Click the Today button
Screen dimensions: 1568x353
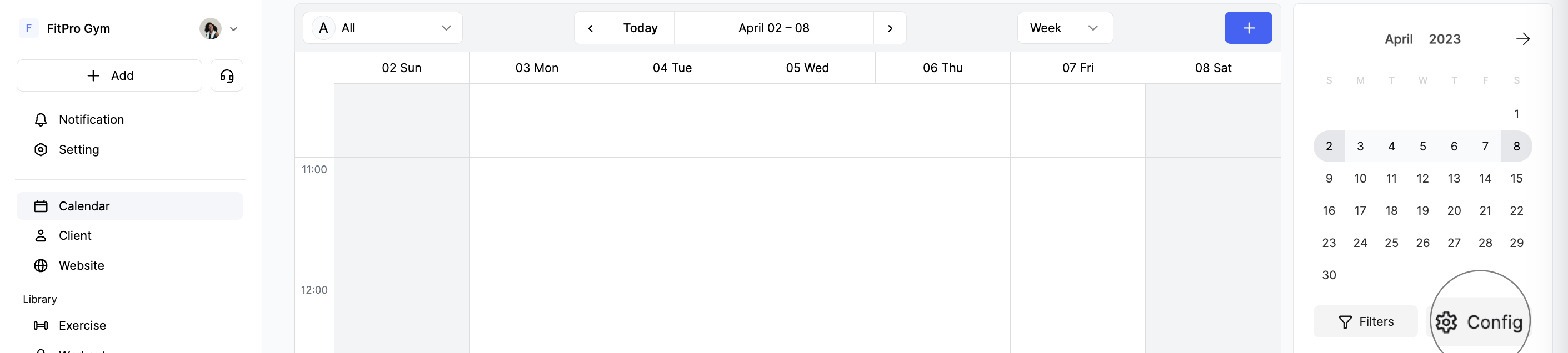click(640, 27)
